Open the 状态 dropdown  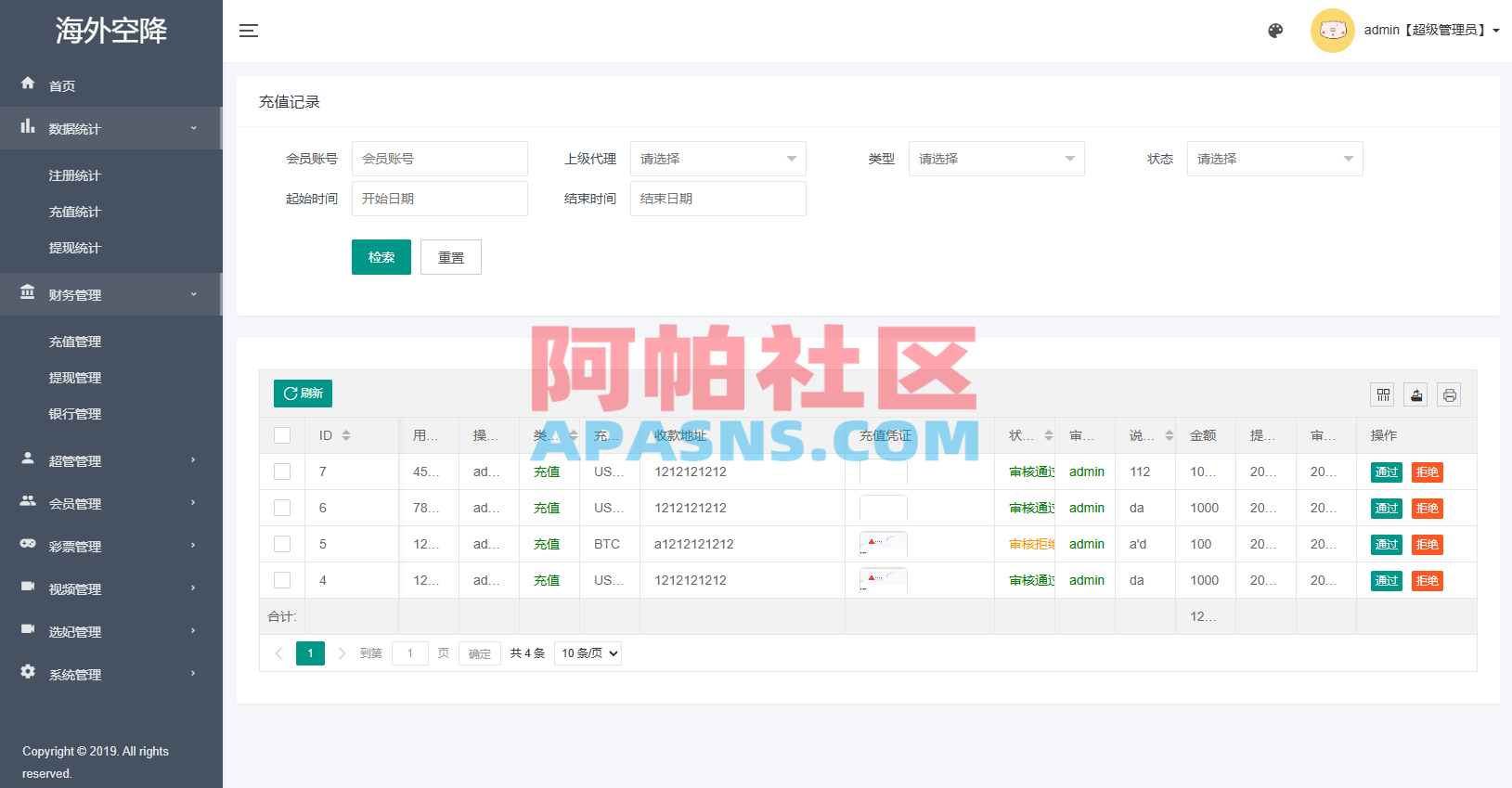click(x=1274, y=159)
